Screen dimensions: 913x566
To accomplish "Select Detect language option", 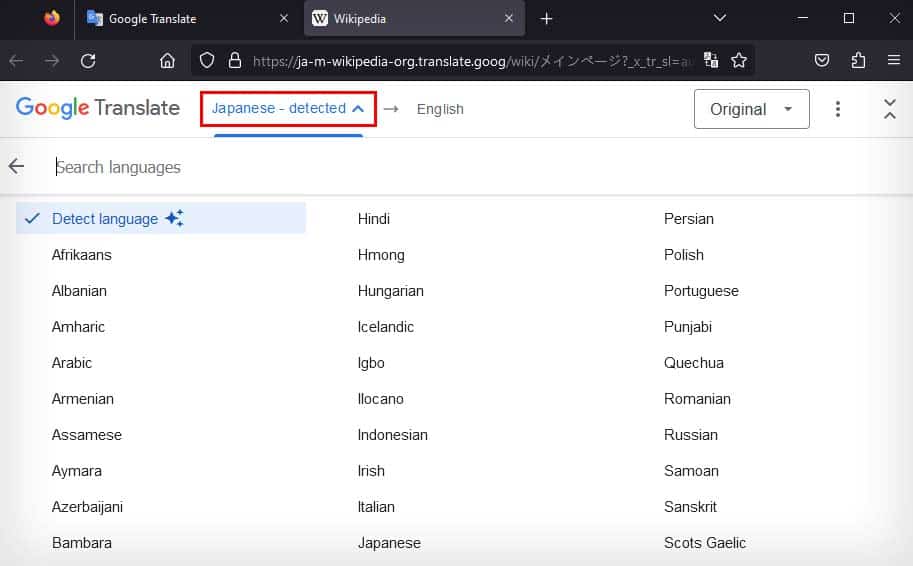I will 161,218.
